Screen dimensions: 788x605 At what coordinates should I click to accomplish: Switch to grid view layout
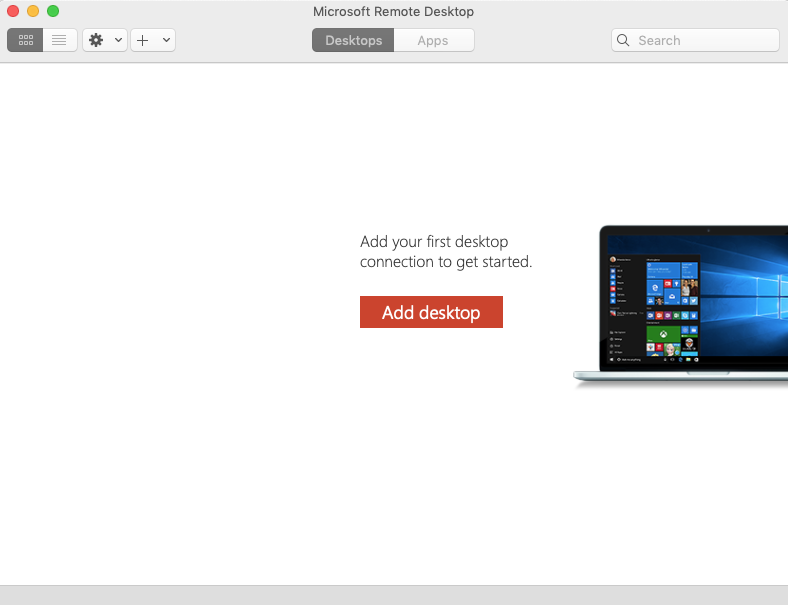click(25, 40)
